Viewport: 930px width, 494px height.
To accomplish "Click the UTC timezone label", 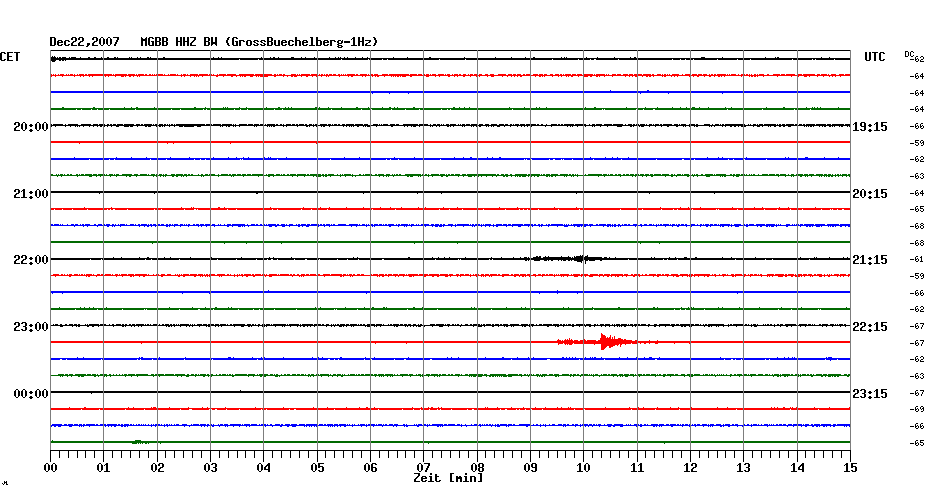I will click(875, 57).
